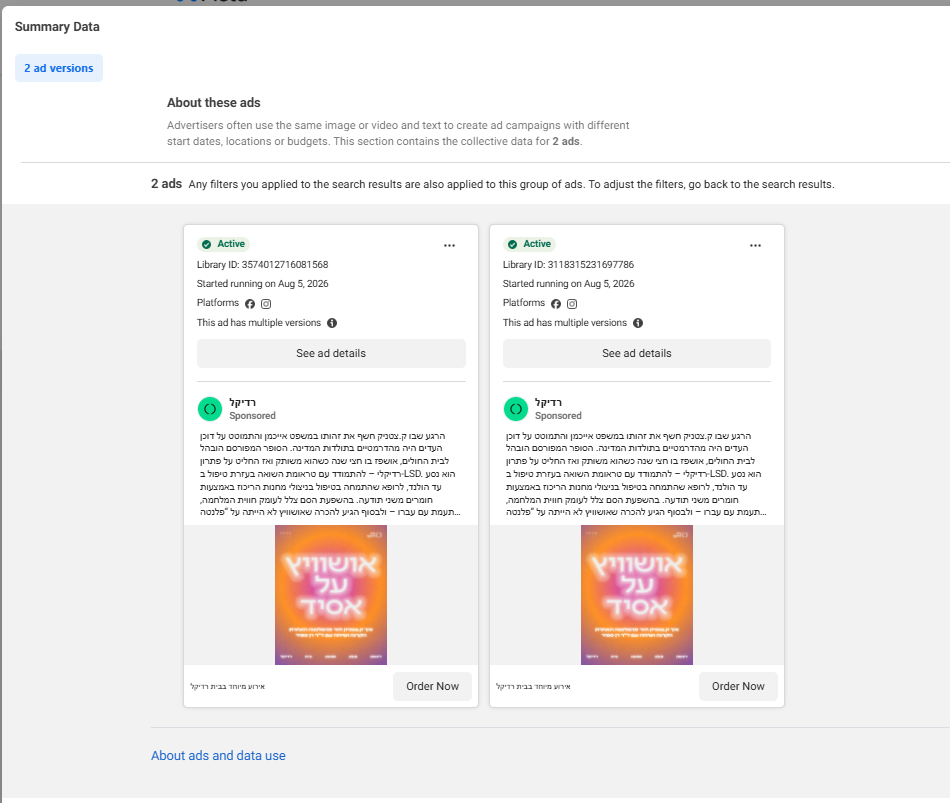Open options menu for ad 3574012716081568
This screenshot has width=950, height=803.
[x=449, y=245]
